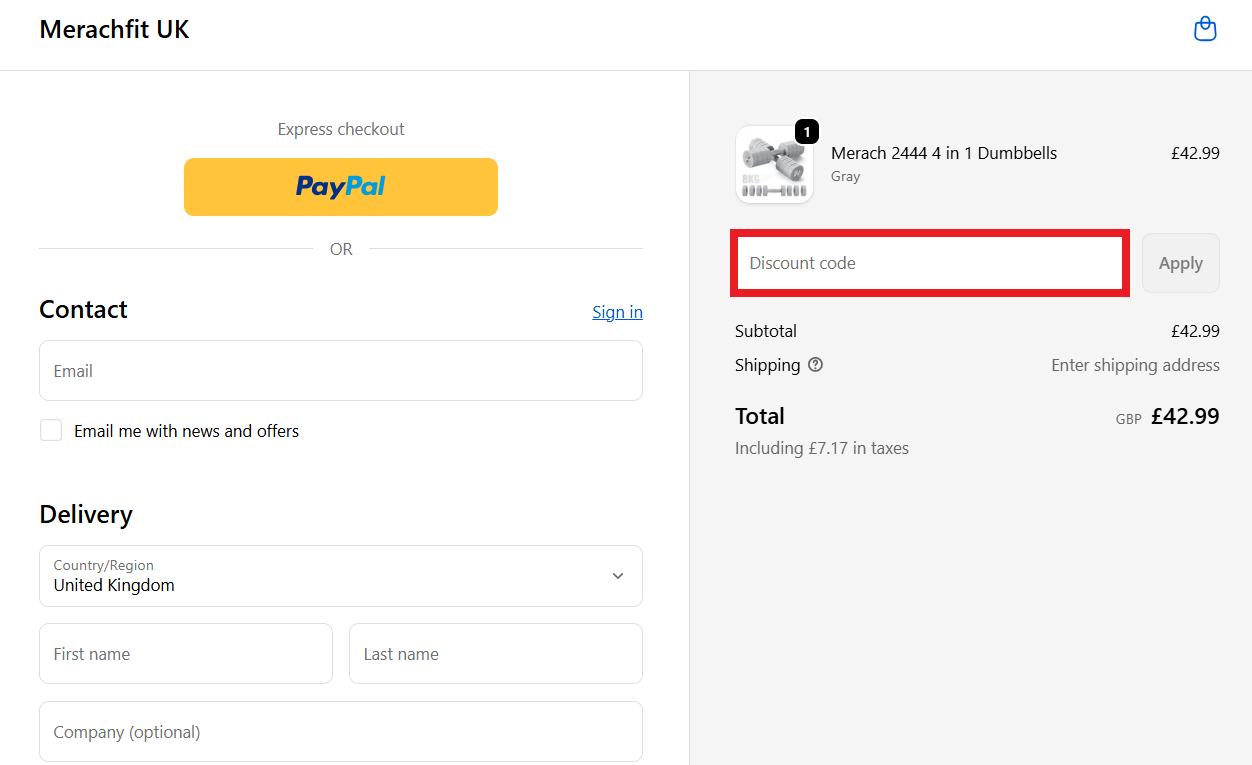The height and width of the screenshot is (765, 1252).
Task: Pay with the PayPal express button
Action: (340, 187)
